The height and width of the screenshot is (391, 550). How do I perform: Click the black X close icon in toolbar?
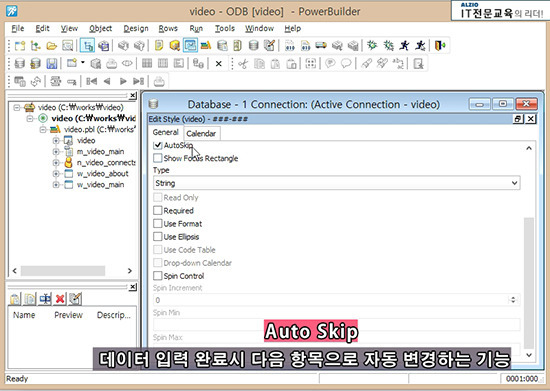[219, 64]
